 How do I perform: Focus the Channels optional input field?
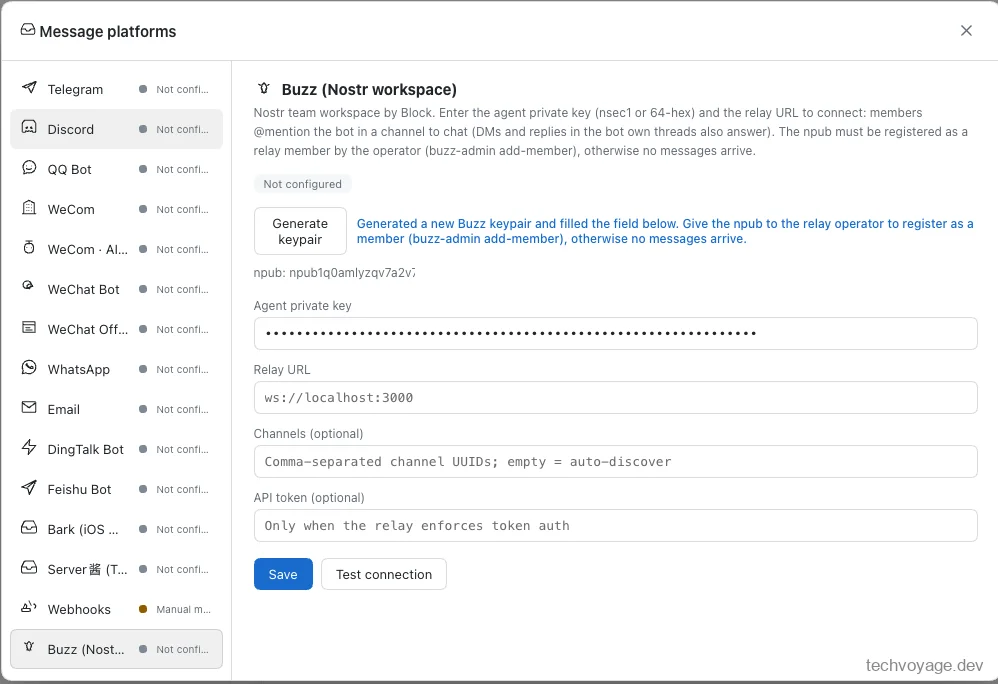[x=615, y=461]
